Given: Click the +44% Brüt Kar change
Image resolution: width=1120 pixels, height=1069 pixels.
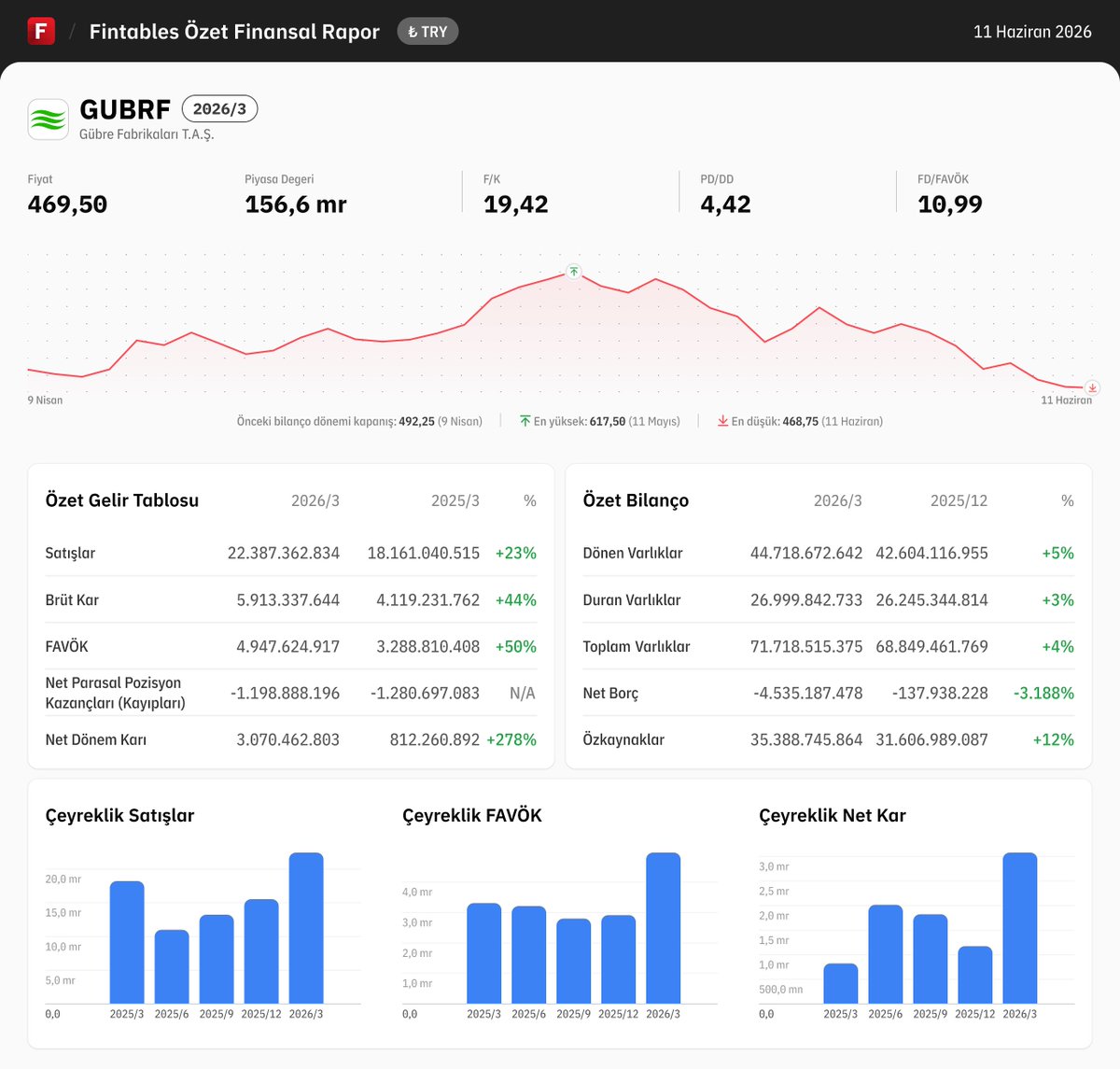Looking at the screenshot, I should click(x=516, y=600).
